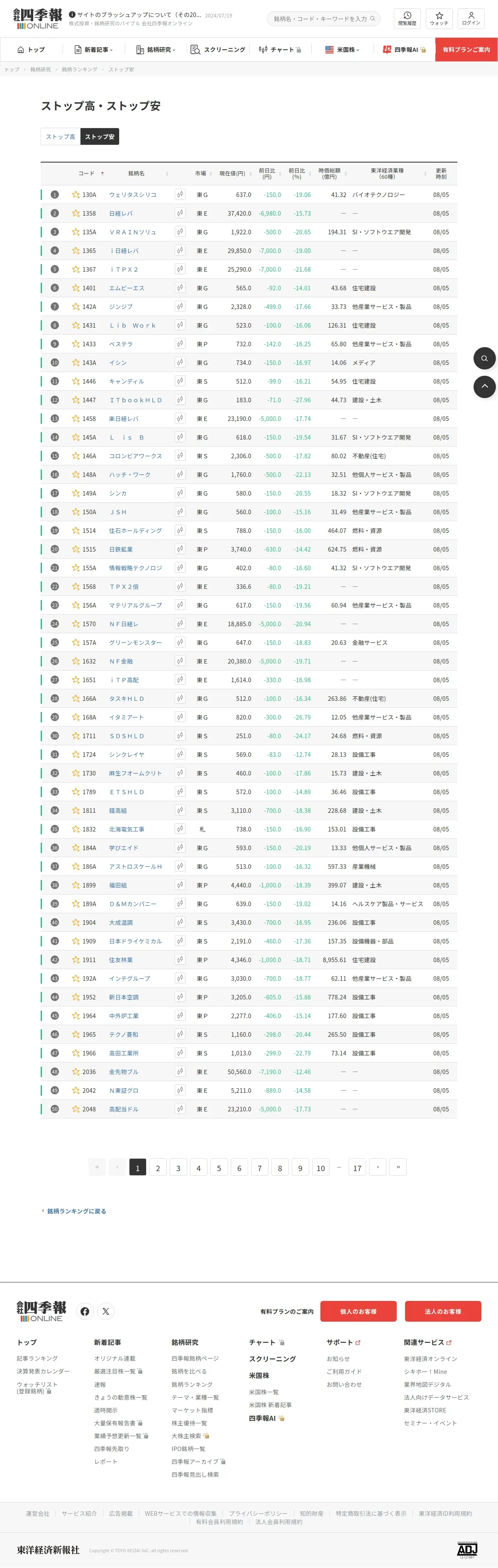Open chart icon for 1431 Ｌｉｂ Ｗｏｒｋ
498x1568 pixels.
coord(180,325)
